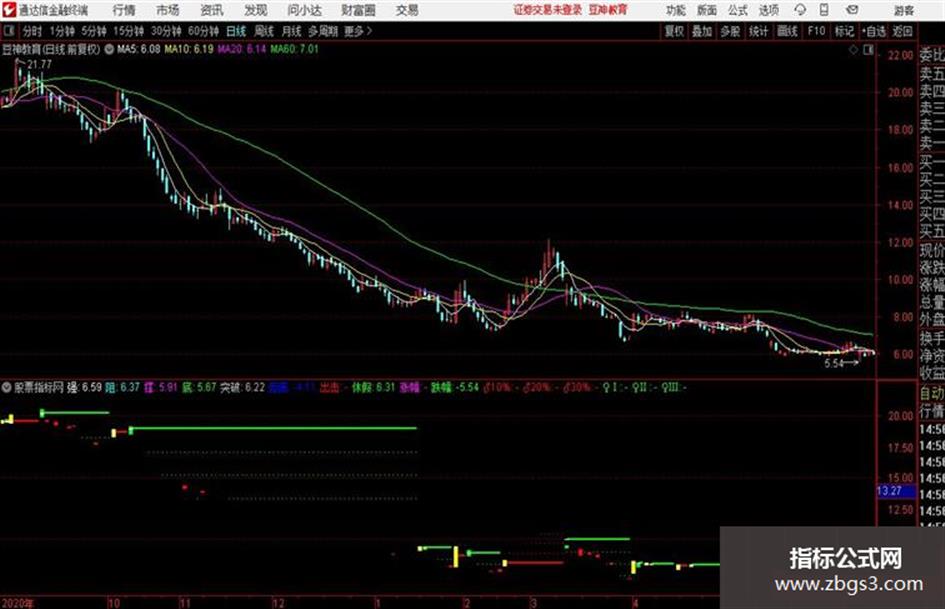Click the 通达信 red logo icon
Image resolution: width=945 pixels, height=609 pixels.
pyautogui.click(x=9, y=10)
